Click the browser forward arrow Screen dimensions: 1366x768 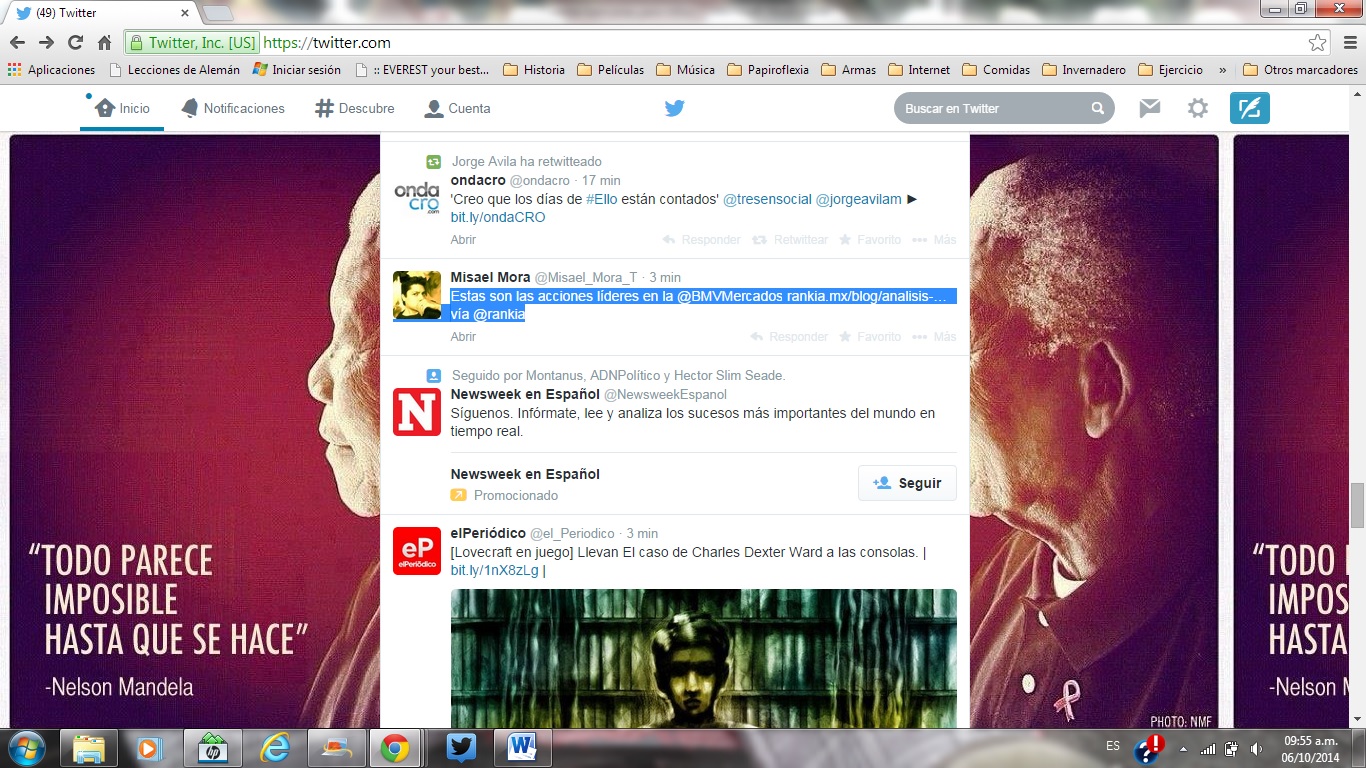[46, 43]
